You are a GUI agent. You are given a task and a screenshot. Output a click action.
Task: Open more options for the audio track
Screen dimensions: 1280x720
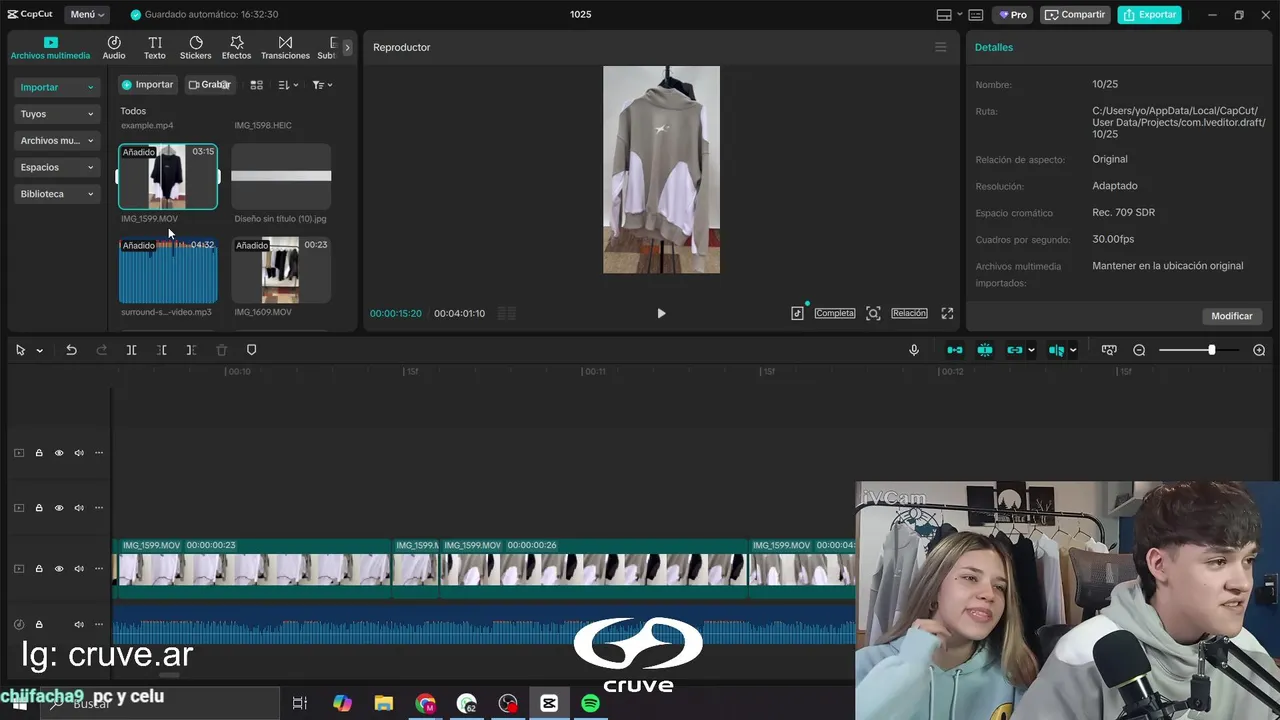99,624
